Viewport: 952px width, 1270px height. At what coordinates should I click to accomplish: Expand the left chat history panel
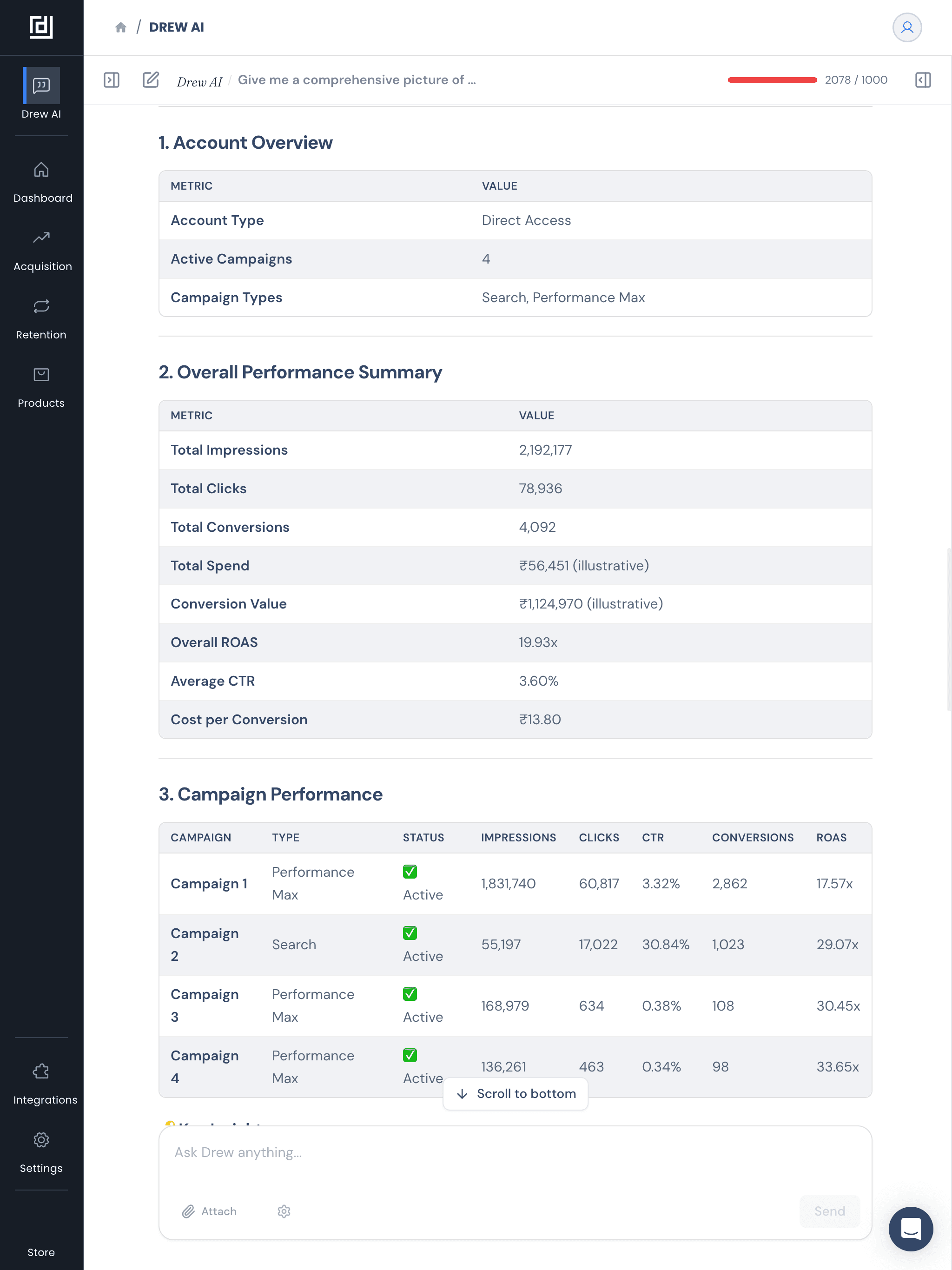click(x=112, y=80)
